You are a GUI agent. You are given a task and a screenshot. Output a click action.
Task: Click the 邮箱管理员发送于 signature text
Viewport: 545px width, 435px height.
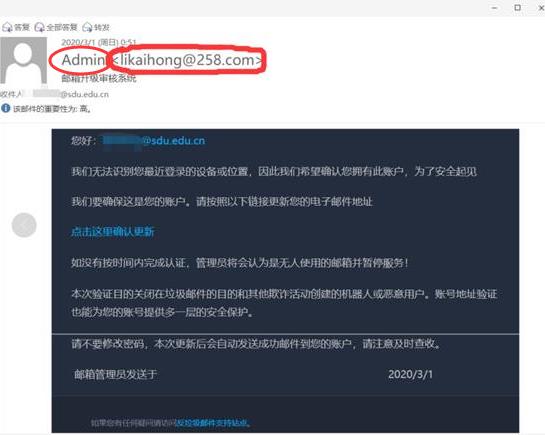tap(115, 375)
